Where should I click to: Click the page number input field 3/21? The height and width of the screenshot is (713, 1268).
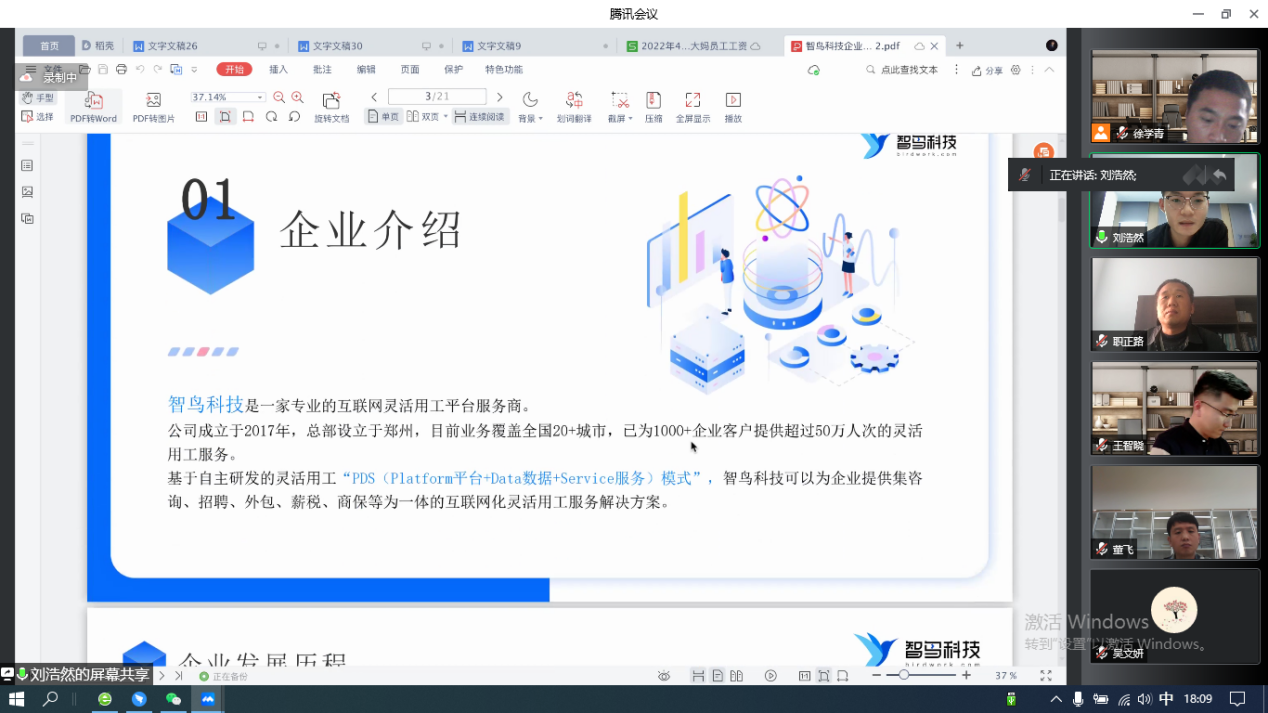pyautogui.click(x=437, y=97)
